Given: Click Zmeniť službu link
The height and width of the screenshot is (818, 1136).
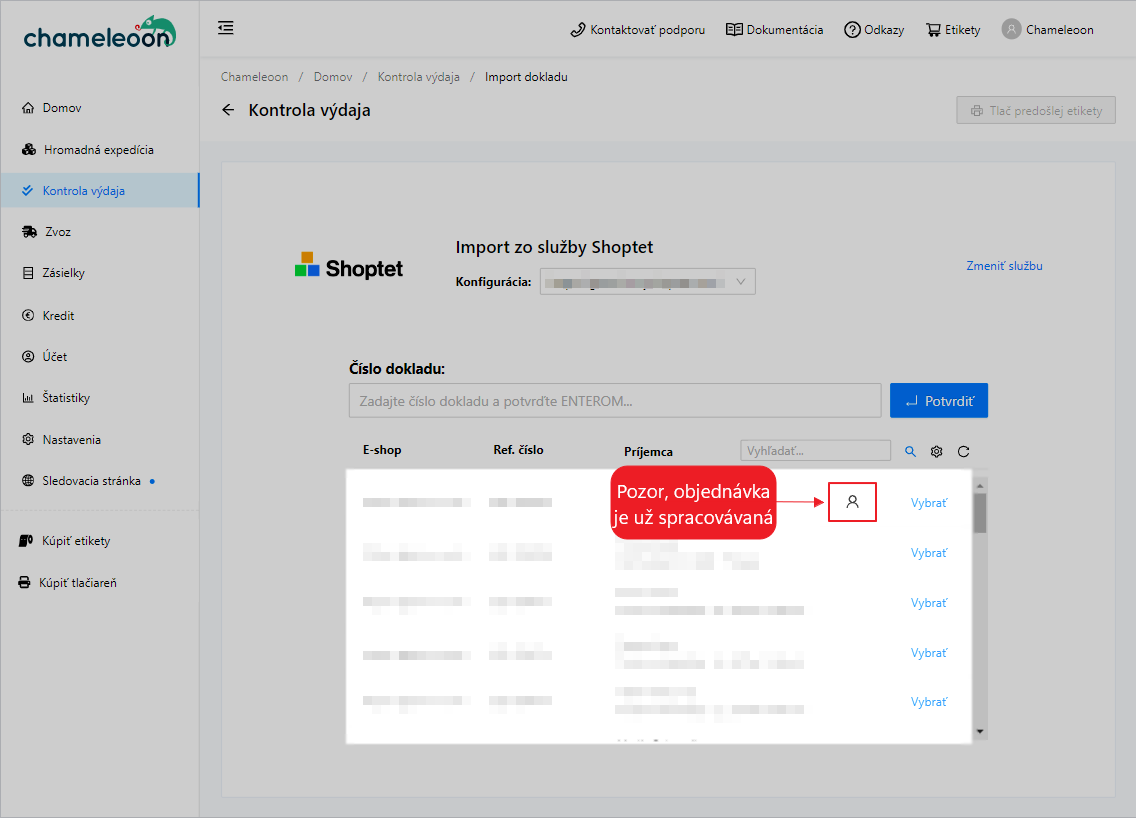Looking at the screenshot, I should click(1004, 266).
